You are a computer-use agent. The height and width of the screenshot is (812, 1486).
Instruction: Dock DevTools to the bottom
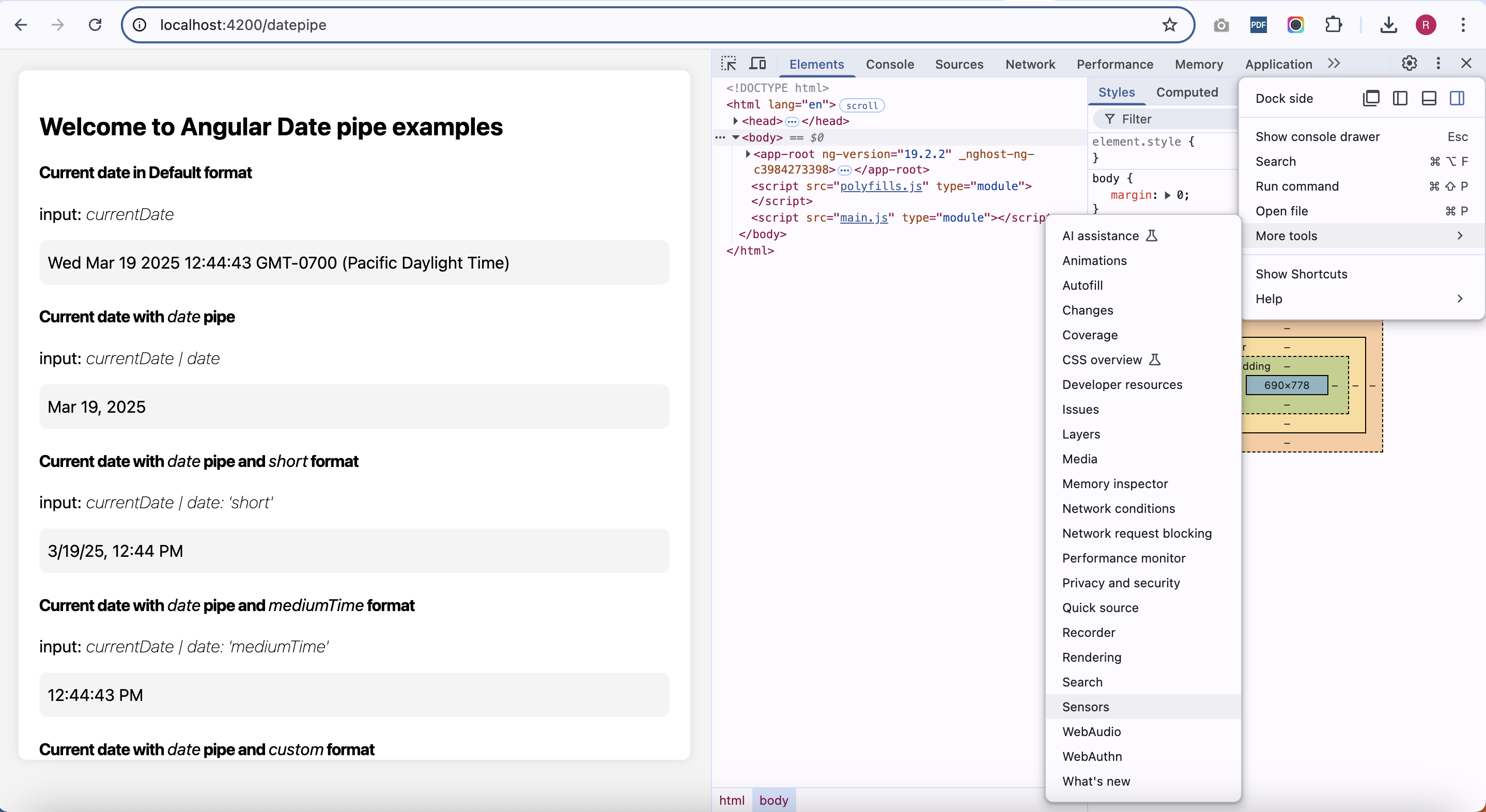(1429, 98)
